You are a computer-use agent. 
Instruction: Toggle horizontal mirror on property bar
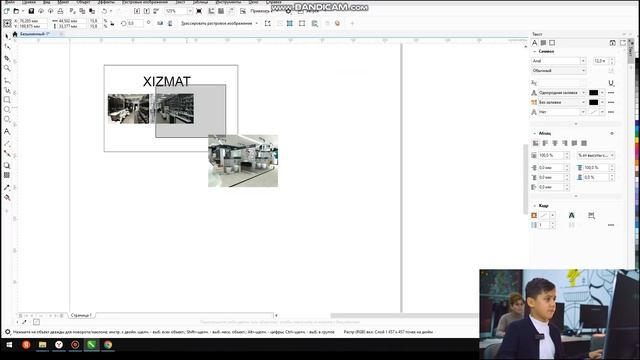(160, 24)
